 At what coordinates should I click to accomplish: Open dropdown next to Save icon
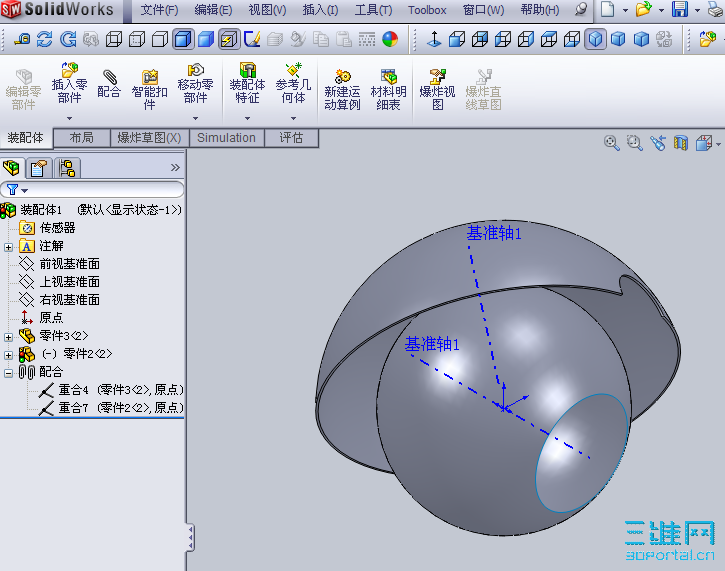(697, 10)
